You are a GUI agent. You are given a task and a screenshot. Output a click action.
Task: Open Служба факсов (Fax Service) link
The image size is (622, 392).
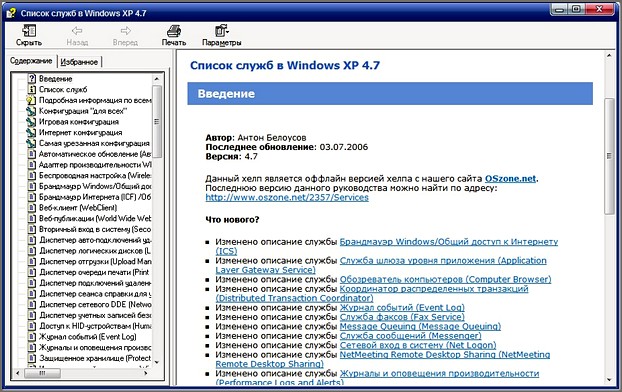click(402, 317)
